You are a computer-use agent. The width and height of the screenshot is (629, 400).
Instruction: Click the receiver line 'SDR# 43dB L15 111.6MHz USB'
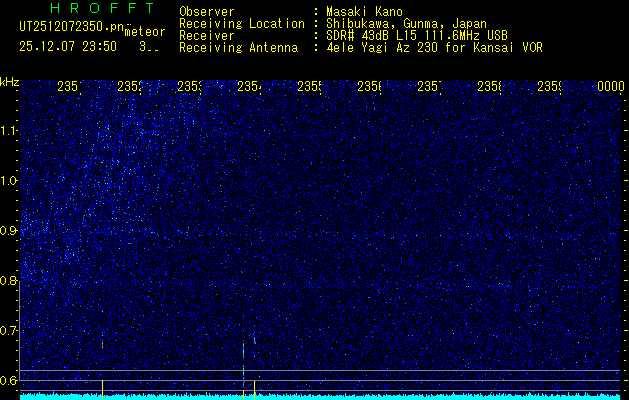[417, 36]
